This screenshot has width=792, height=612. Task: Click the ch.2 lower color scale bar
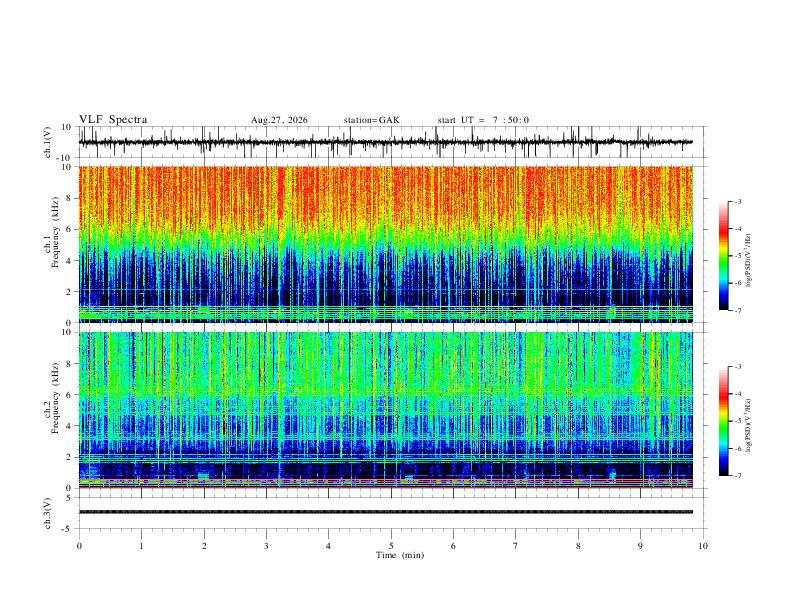coord(724,421)
